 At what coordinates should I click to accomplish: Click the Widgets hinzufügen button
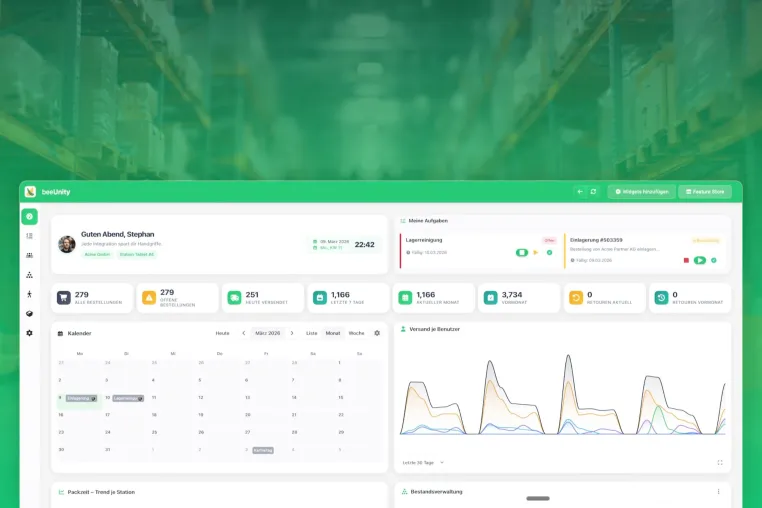641,192
